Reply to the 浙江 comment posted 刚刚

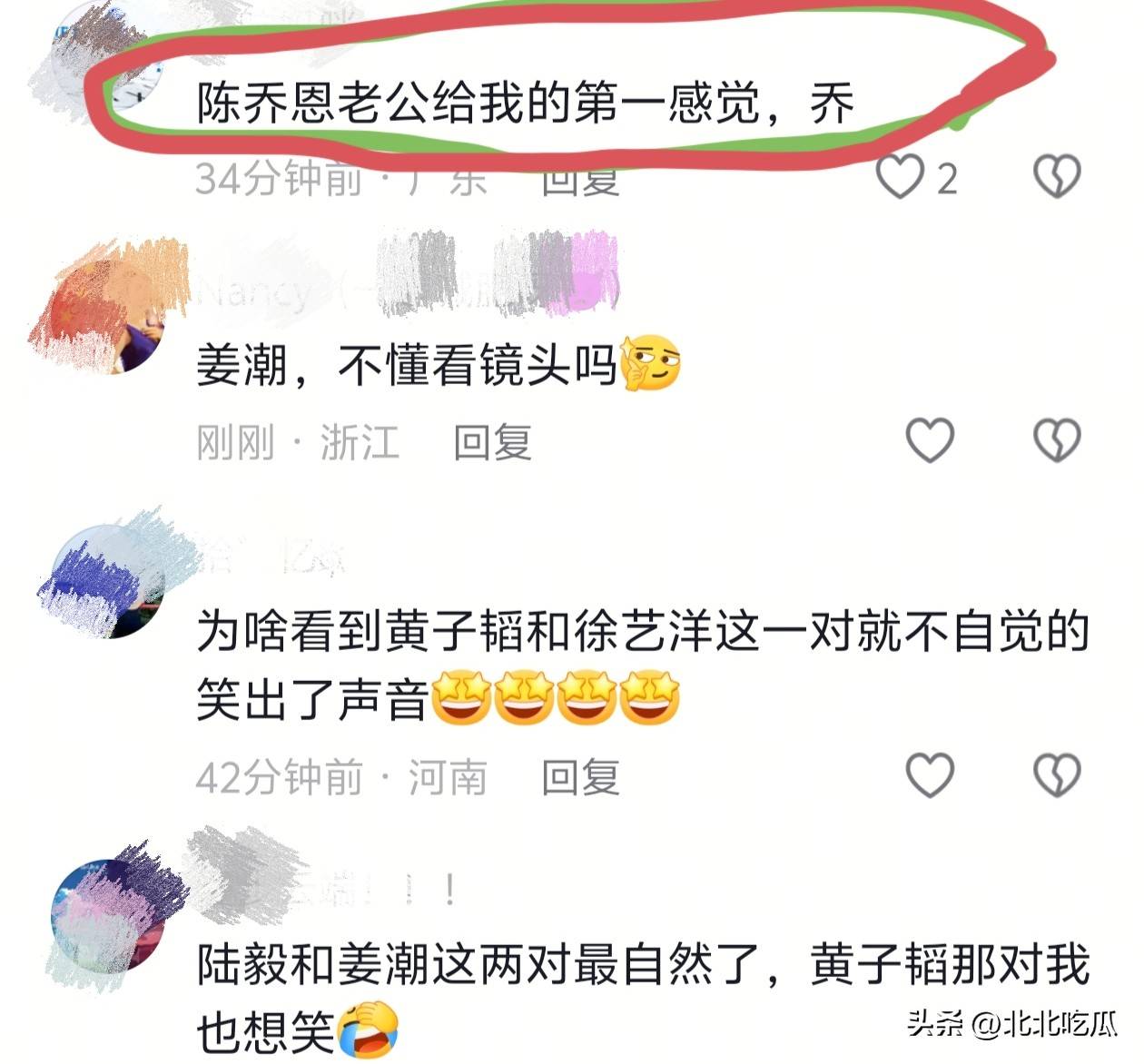tap(493, 443)
